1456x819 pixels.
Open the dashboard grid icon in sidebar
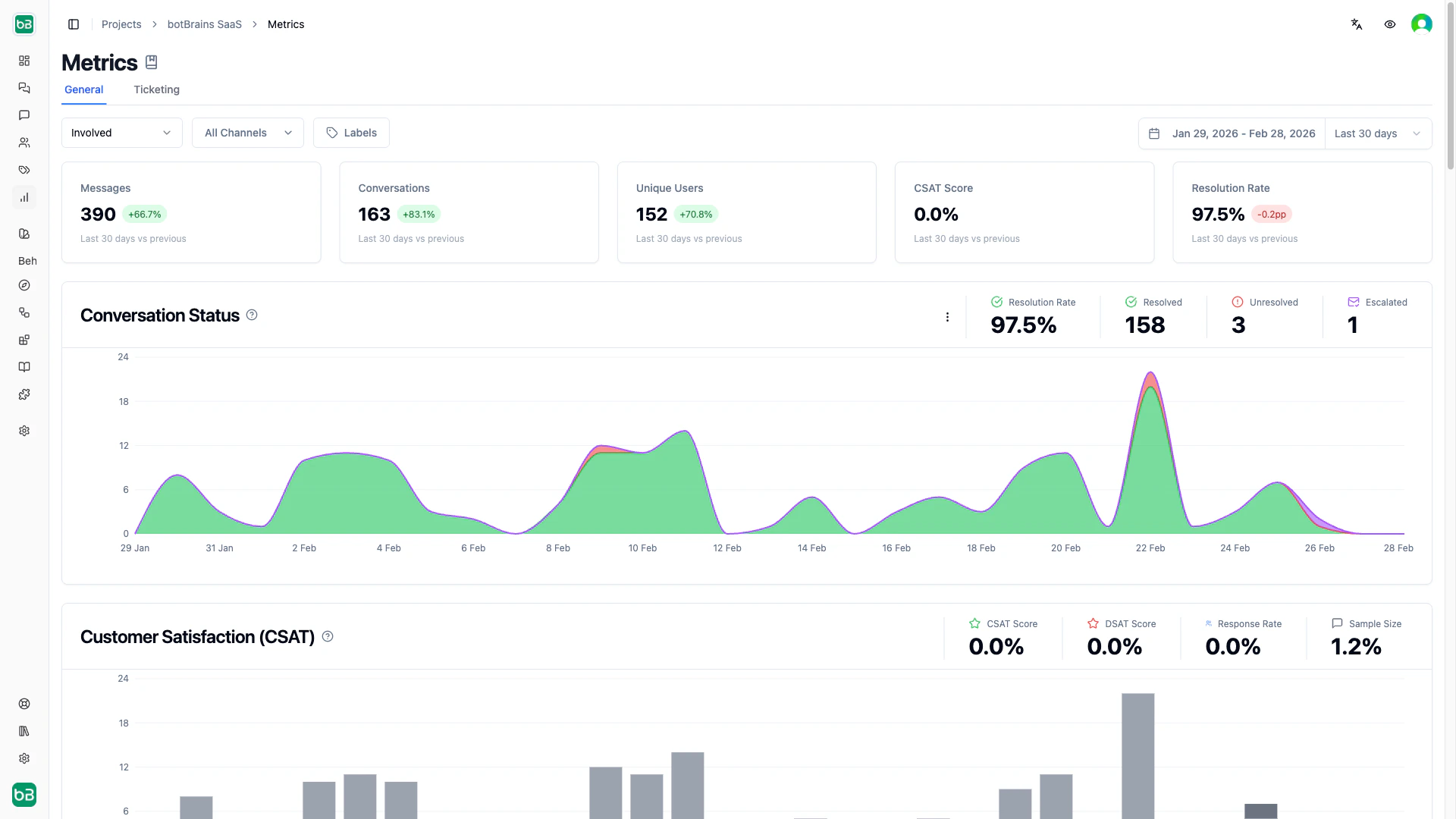24,61
